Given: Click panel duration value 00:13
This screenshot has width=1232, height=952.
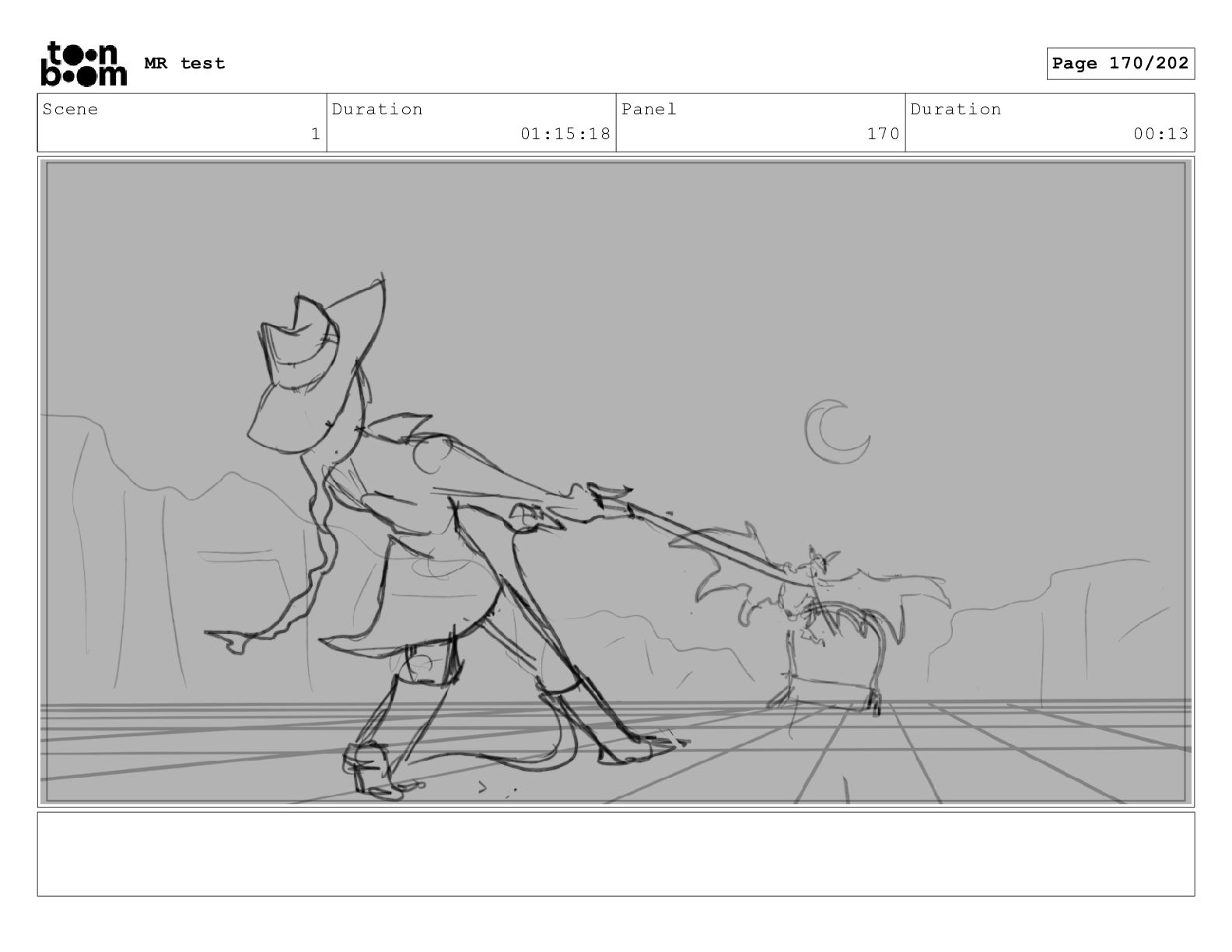Looking at the screenshot, I should 1160,135.
